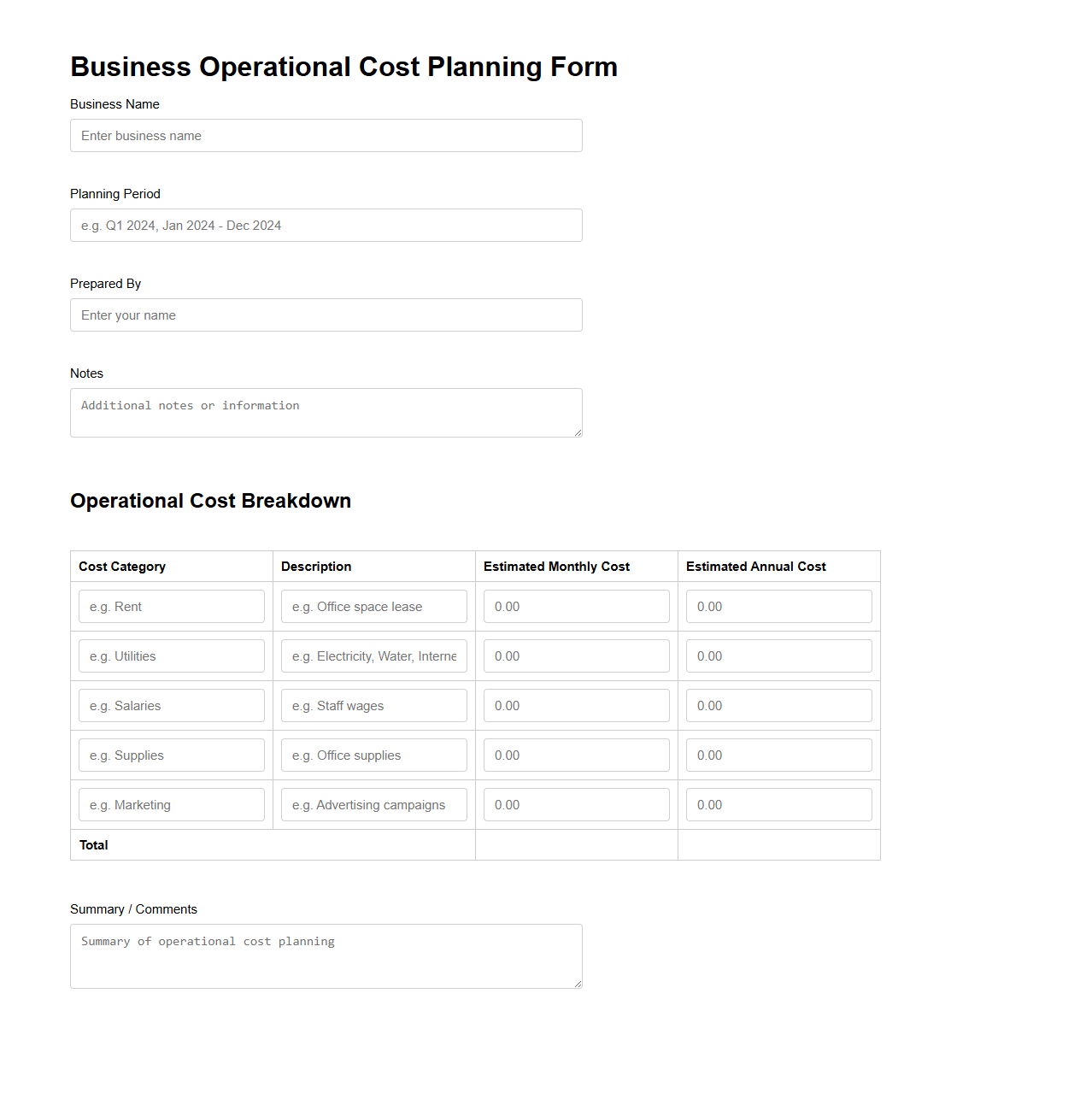Select the Staff wages description field
Screen dimensions: 1092x1111
click(373, 705)
